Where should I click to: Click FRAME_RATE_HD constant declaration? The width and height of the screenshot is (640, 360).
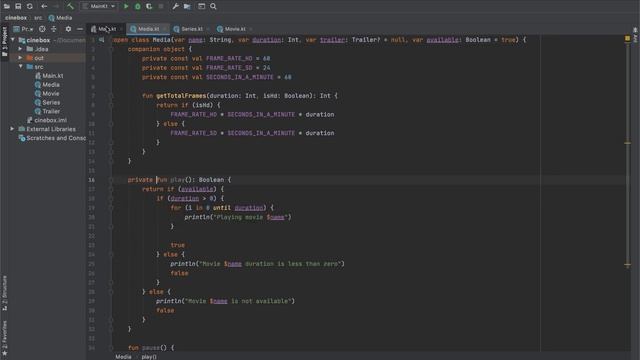pos(229,58)
